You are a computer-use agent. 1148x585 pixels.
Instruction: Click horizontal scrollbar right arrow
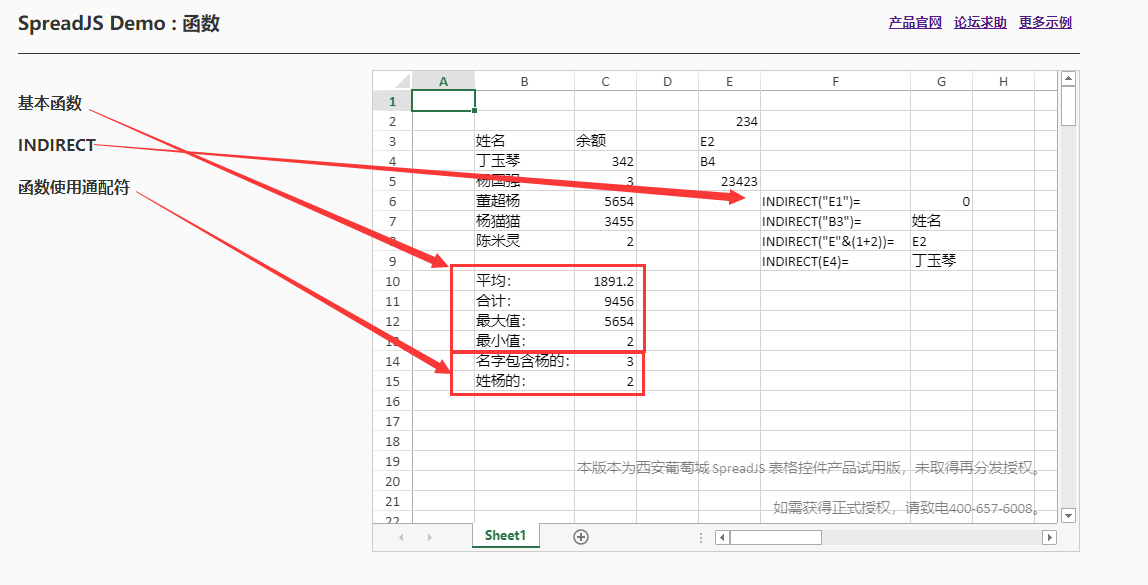pos(1050,537)
